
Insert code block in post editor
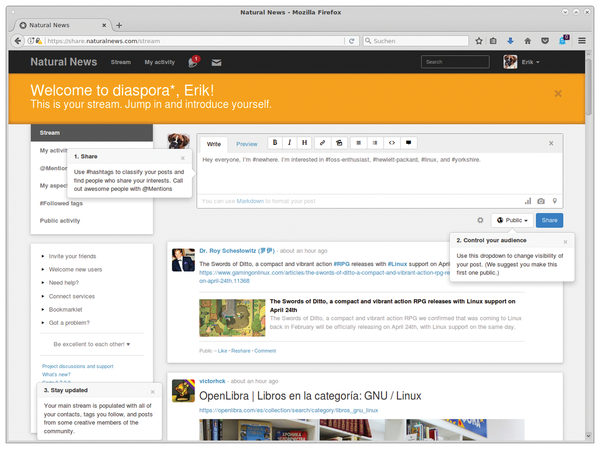coord(392,143)
